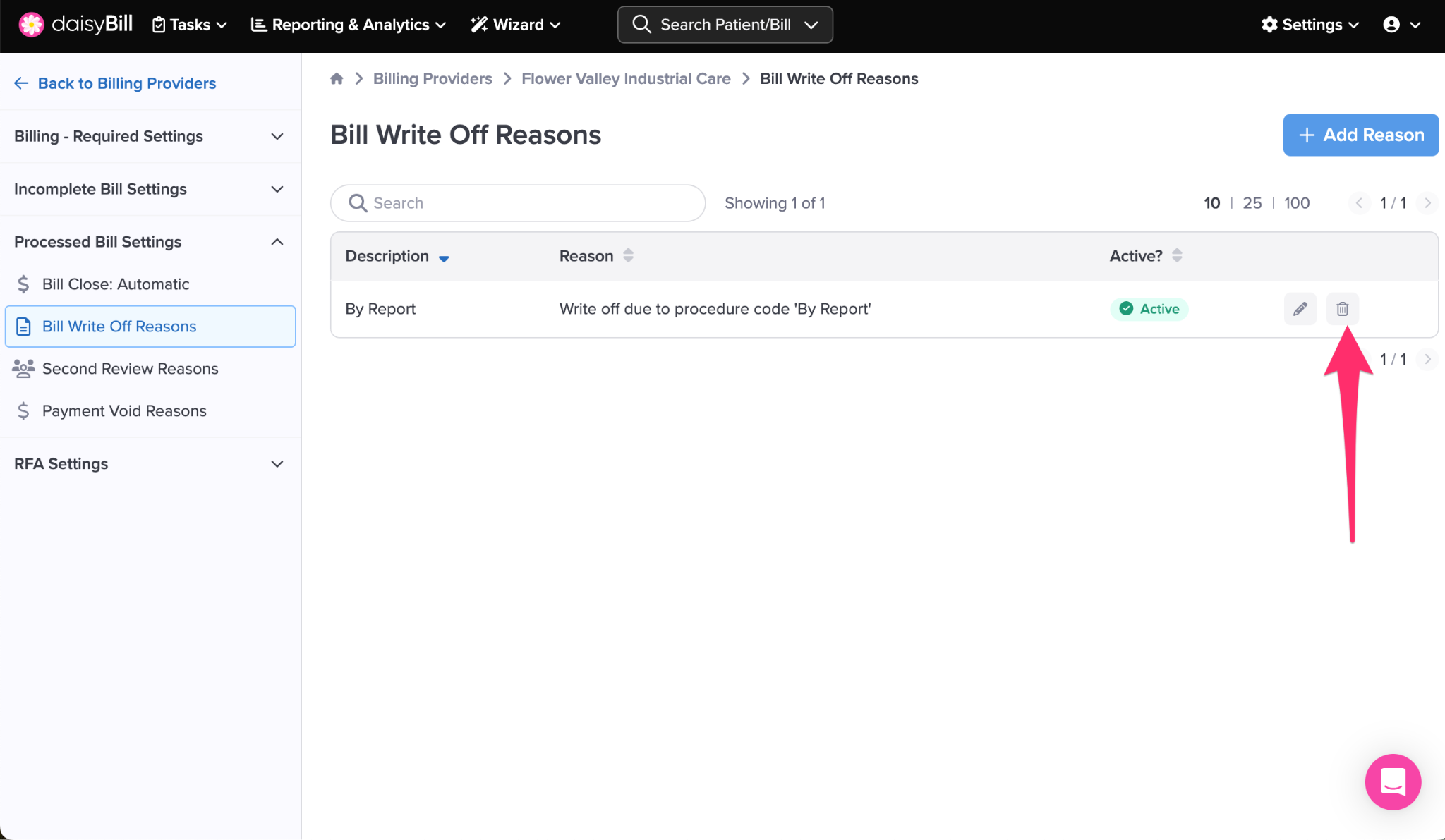Image resolution: width=1445 pixels, height=840 pixels.
Task: Open the Wizard menu
Action: point(516,25)
